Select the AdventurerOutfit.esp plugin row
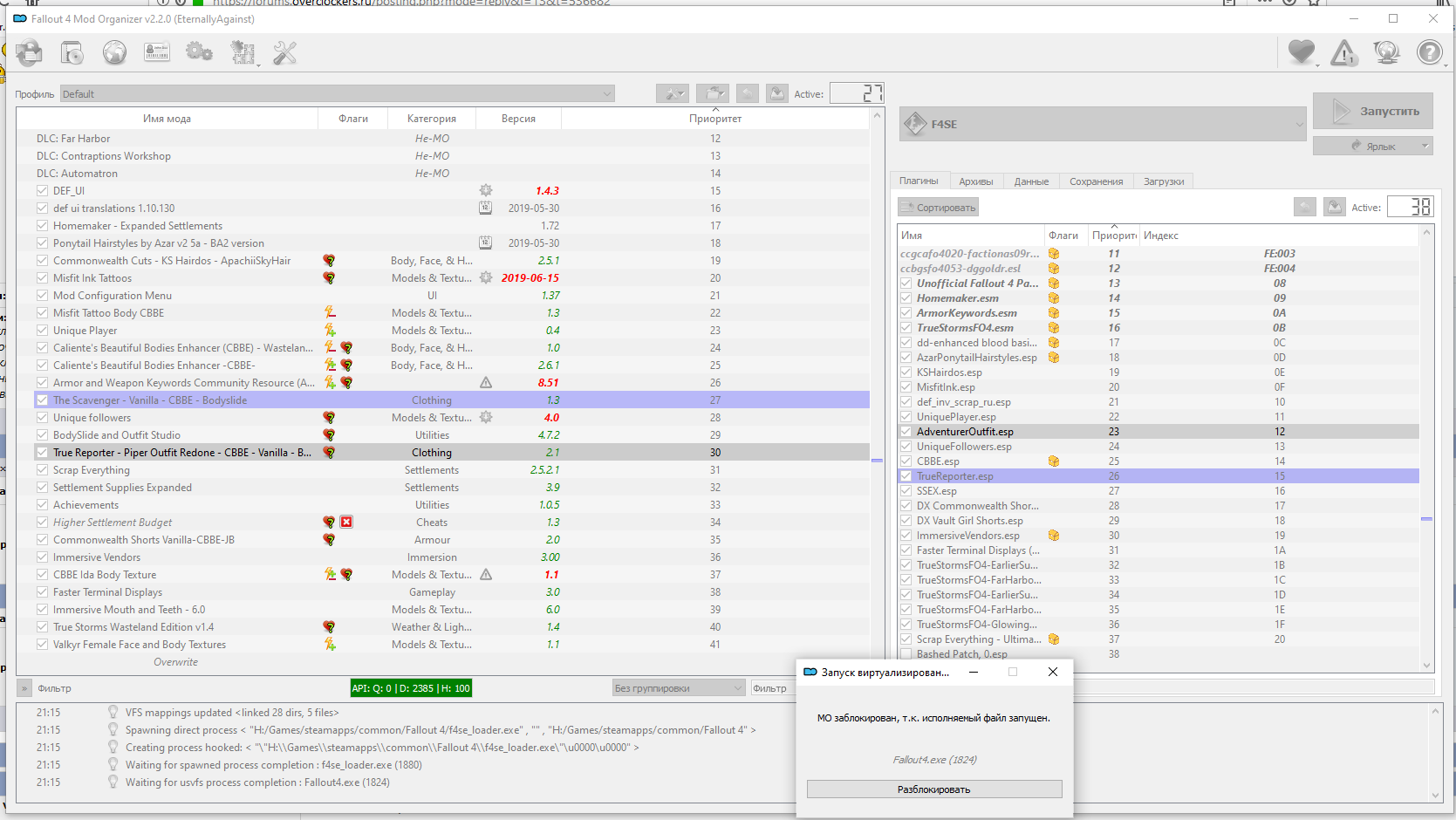 click(x=1159, y=432)
